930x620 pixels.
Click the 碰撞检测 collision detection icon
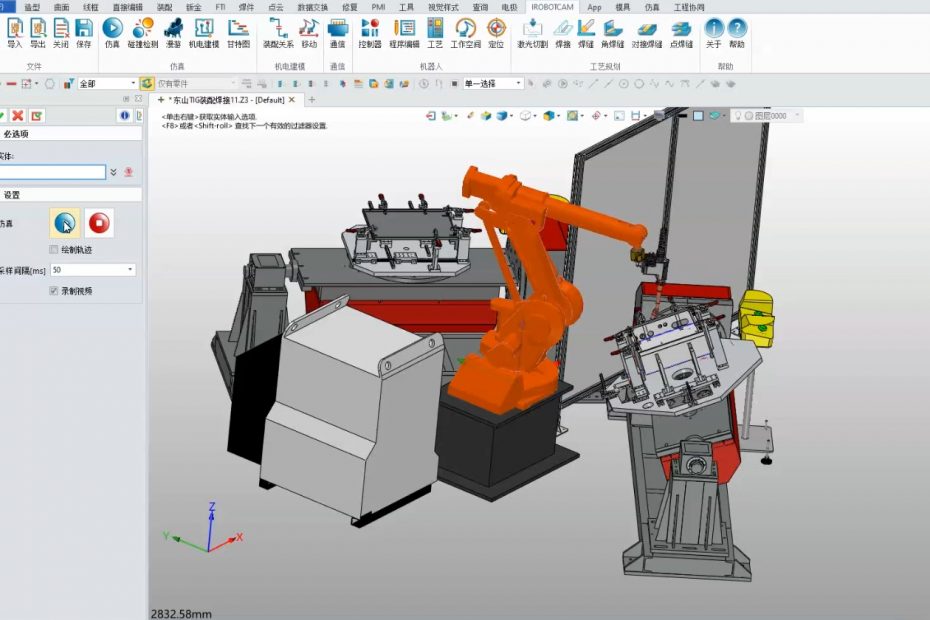(143, 33)
